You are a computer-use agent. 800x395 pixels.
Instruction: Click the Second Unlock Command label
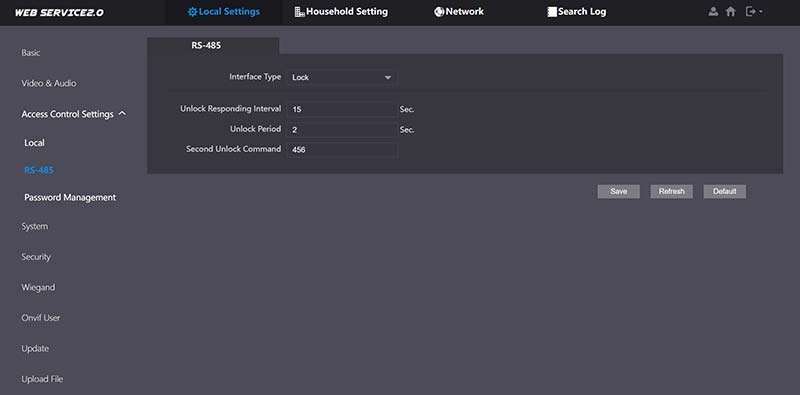click(x=234, y=149)
